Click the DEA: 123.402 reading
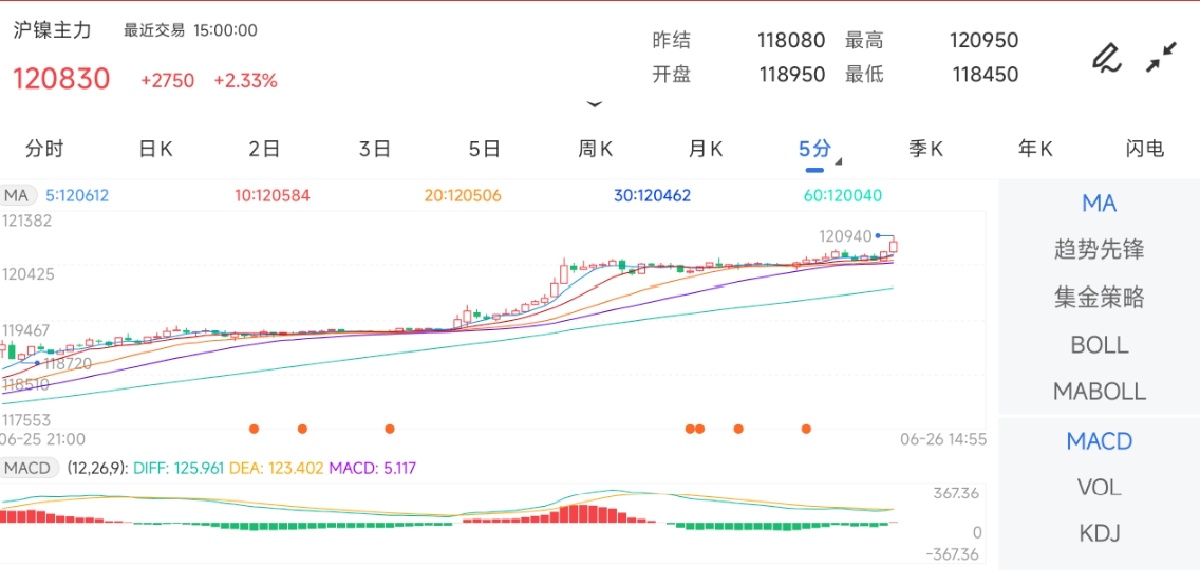Screen dimensions: 1200x570 pyautogui.click(x=276, y=467)
